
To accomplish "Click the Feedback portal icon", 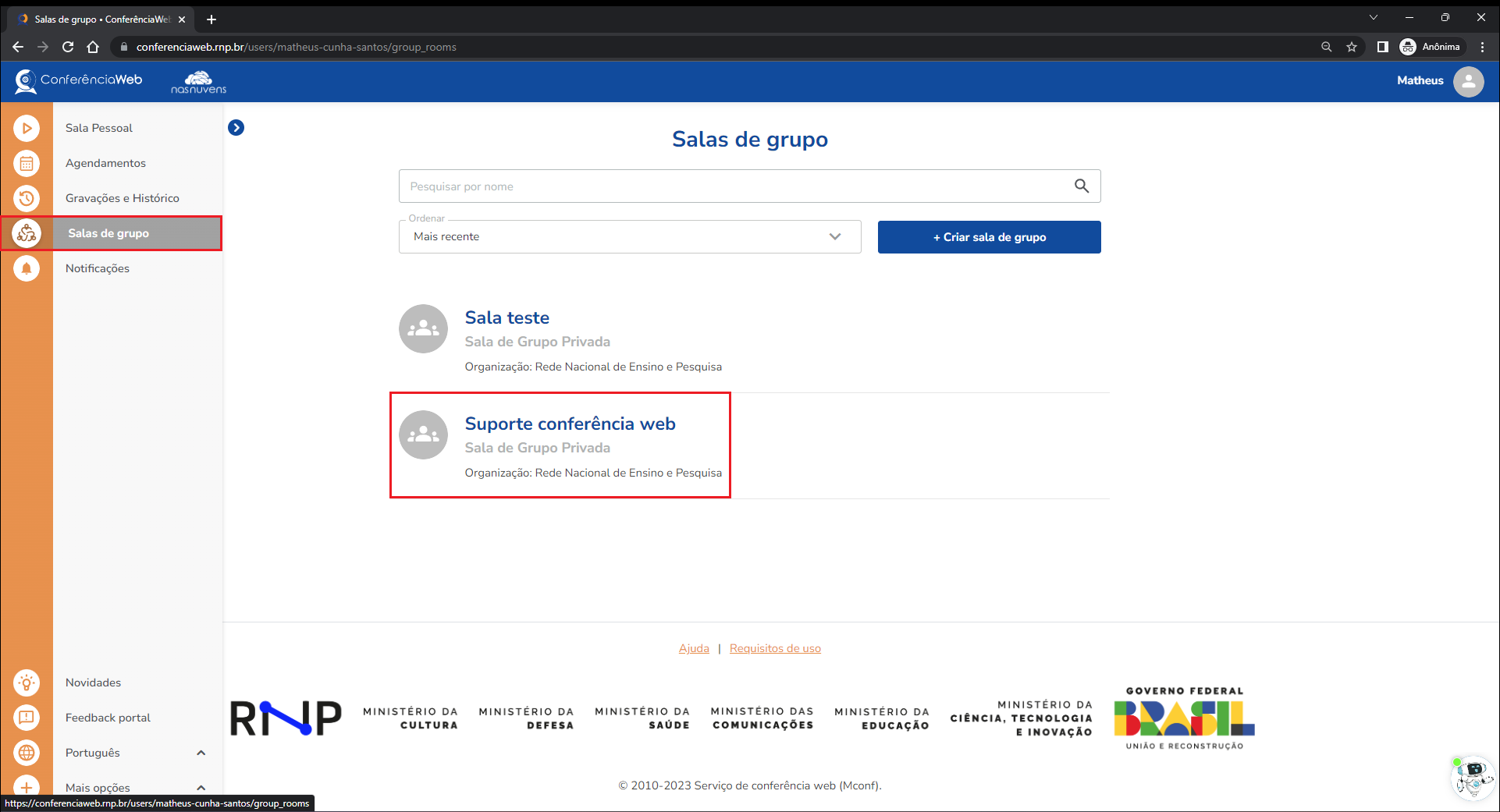I will (27, 718).
